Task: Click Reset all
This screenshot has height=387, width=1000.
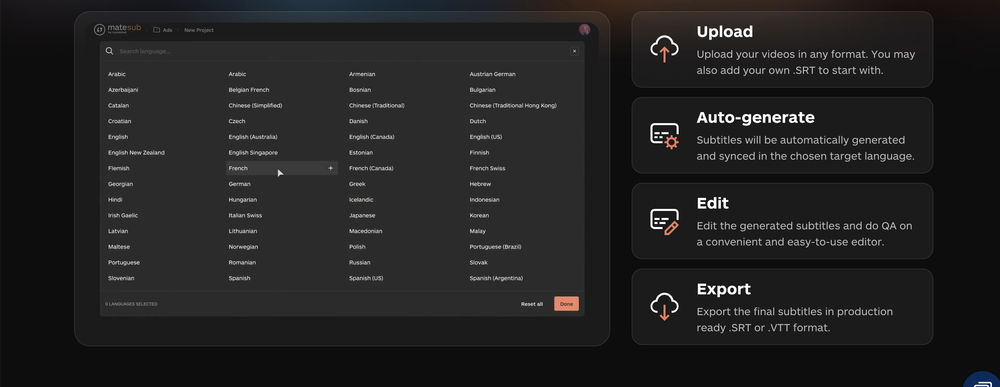Action: coord(532,304)
